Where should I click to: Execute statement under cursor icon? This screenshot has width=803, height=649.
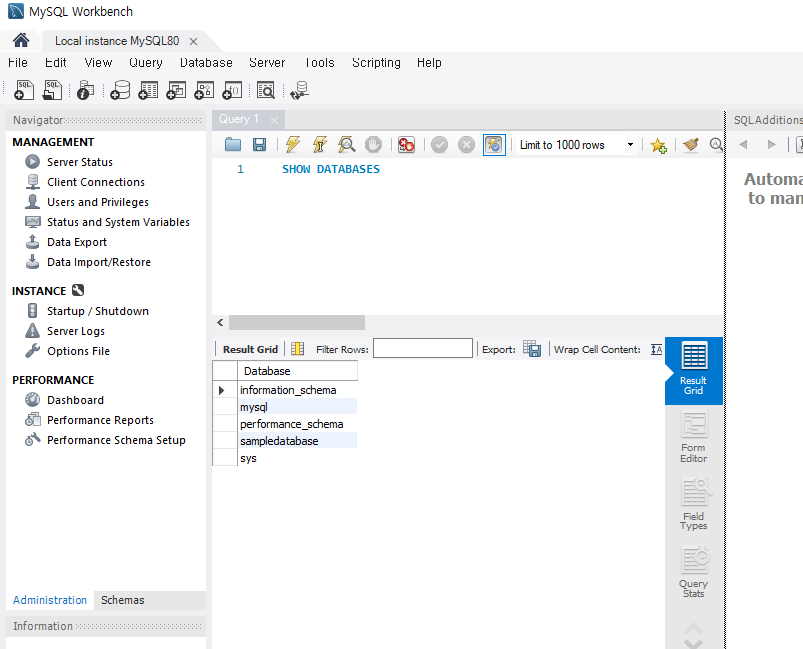320,145
